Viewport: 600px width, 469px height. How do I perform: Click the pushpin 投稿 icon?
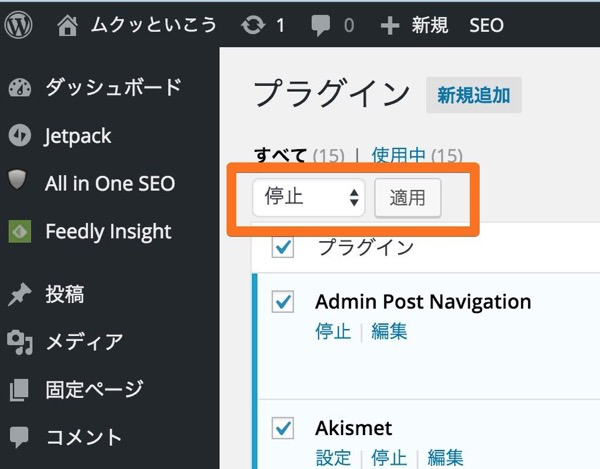(19, 295)
